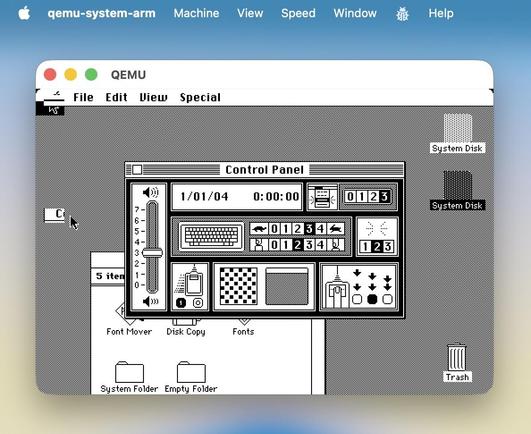
Task: Click the left finger icon in repeat-delay row
Action: [259, 245]
